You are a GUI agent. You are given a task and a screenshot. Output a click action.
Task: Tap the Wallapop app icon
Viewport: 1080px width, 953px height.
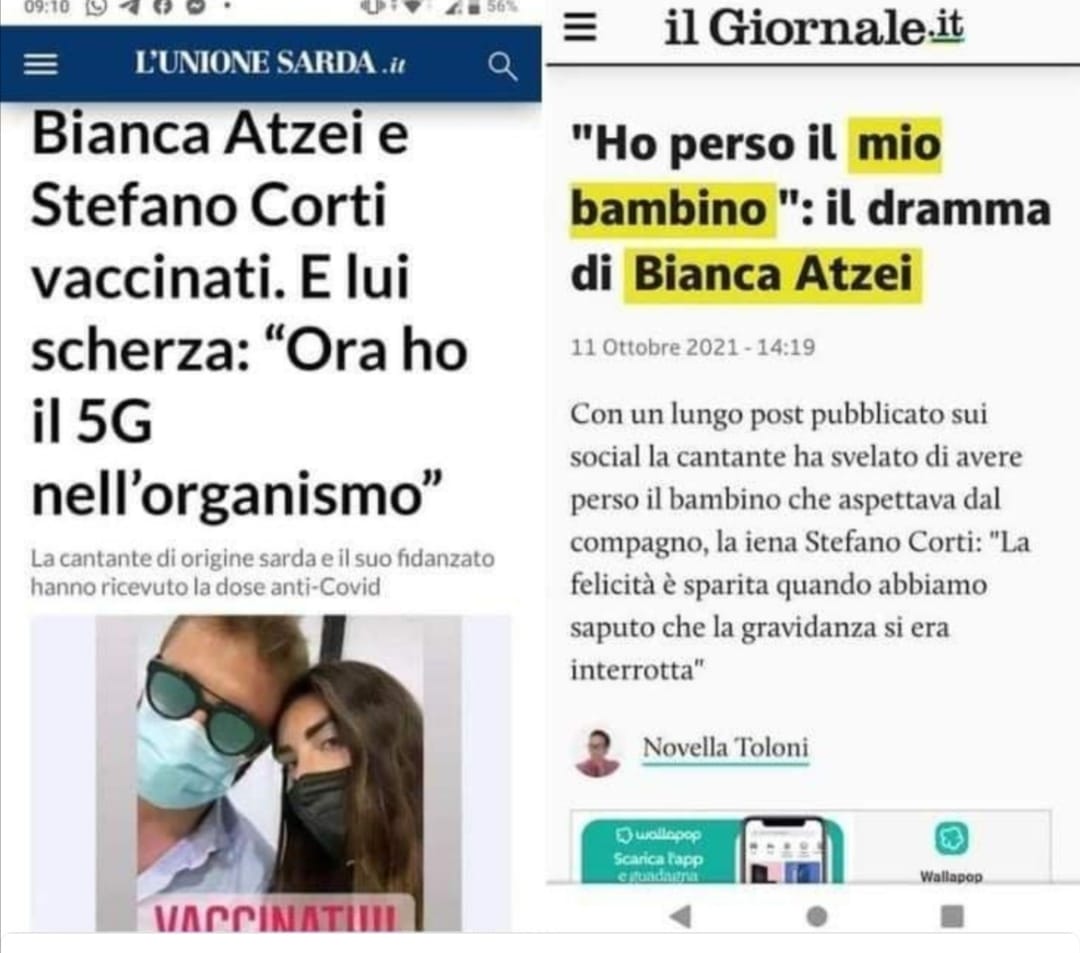951,839
